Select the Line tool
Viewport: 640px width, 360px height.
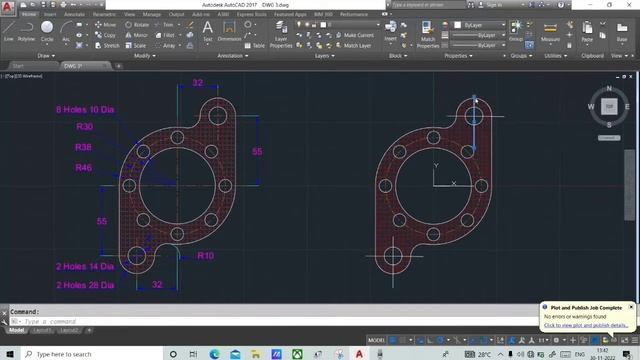[9, 31]
